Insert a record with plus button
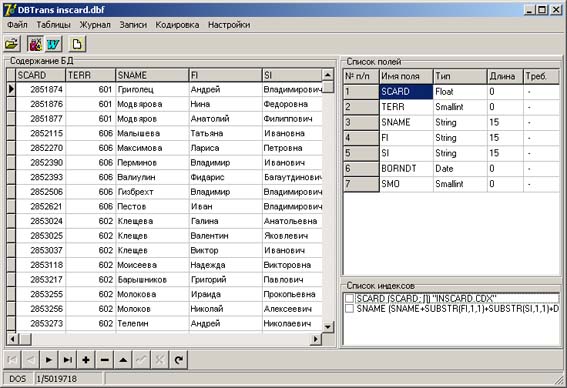This screenshot has height=388, width=567. (x=86, y=360)
